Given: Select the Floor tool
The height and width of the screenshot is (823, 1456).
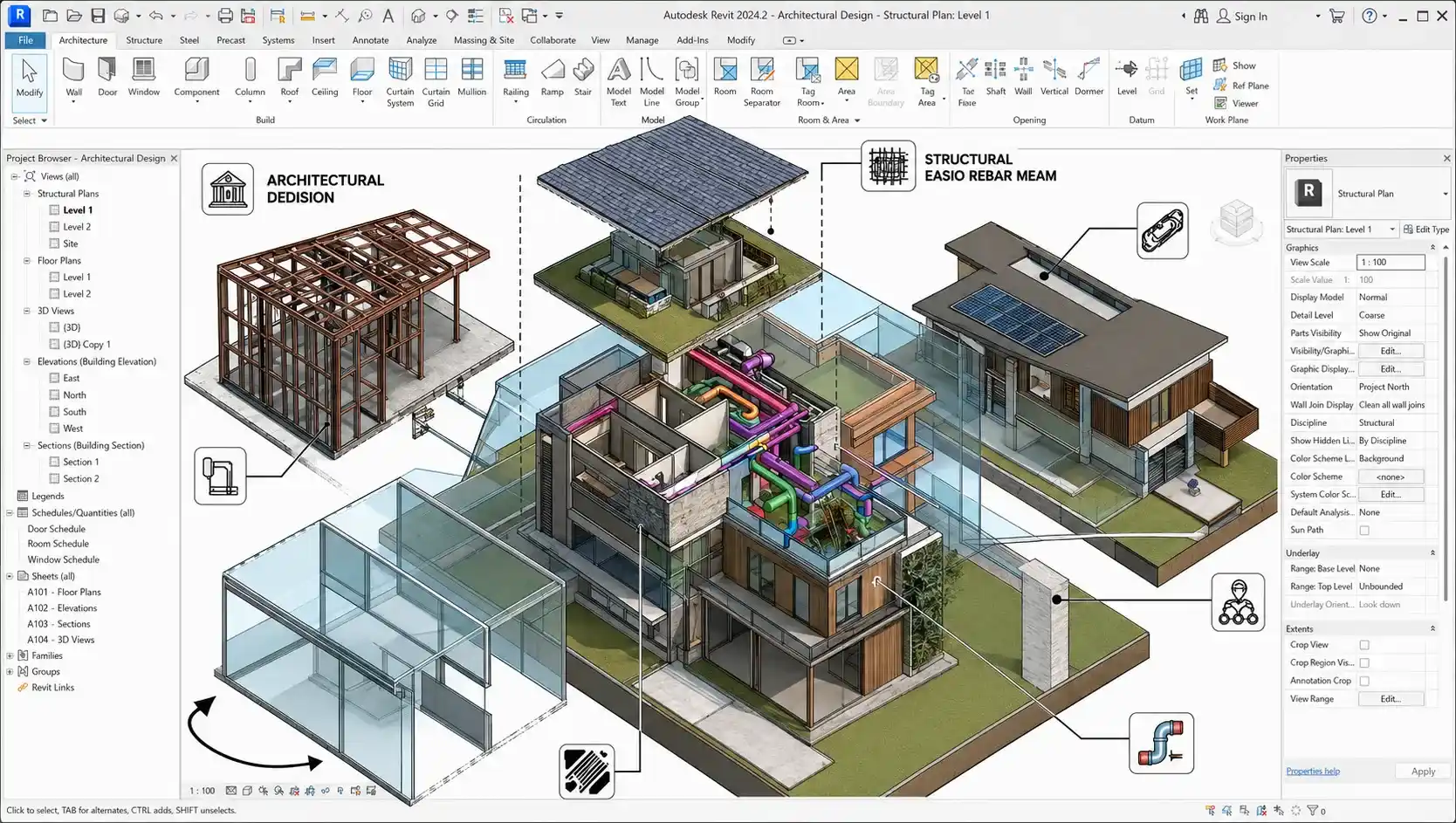Looking at the screenshot, I should (362, 79).
